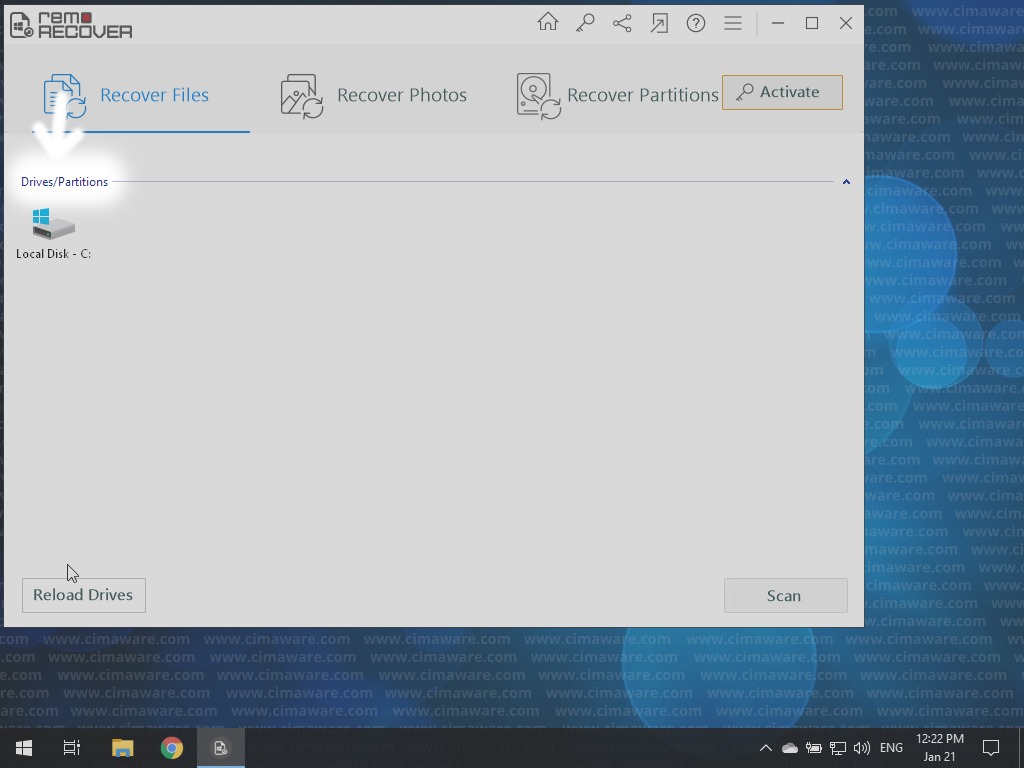Open File Explorer from the taskbar
1024x768 pixels.
click(x=122, y=748)
